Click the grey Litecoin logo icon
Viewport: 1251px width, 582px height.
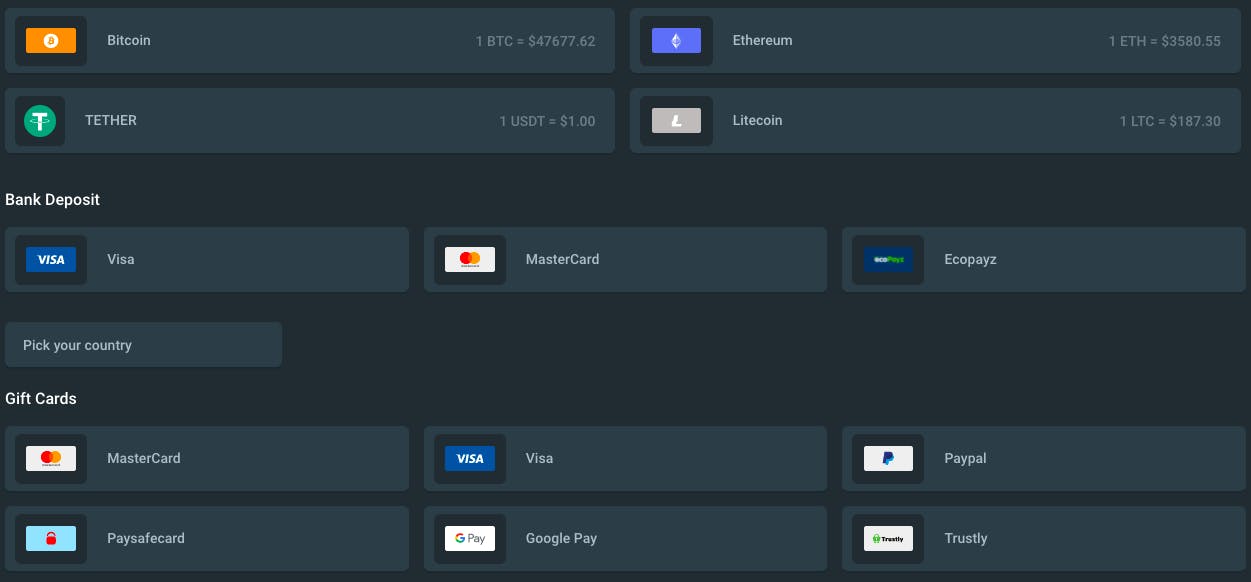676,121
